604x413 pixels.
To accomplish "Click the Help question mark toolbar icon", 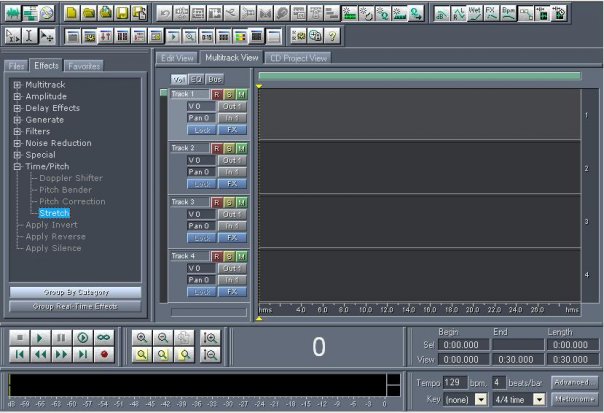I will click(x=331, y=35).
